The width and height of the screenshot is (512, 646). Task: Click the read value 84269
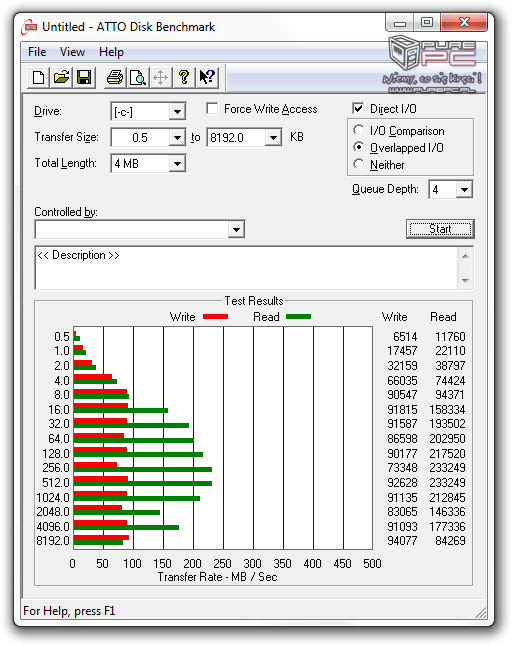coord(450,541)
